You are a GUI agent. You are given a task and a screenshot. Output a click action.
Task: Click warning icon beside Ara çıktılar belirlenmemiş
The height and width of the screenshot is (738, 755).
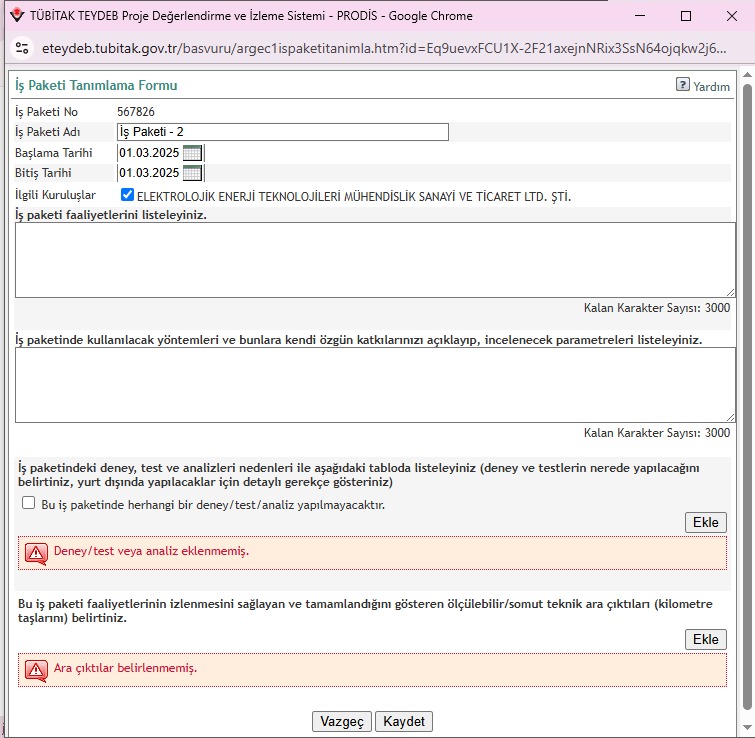tap(36, 670)
